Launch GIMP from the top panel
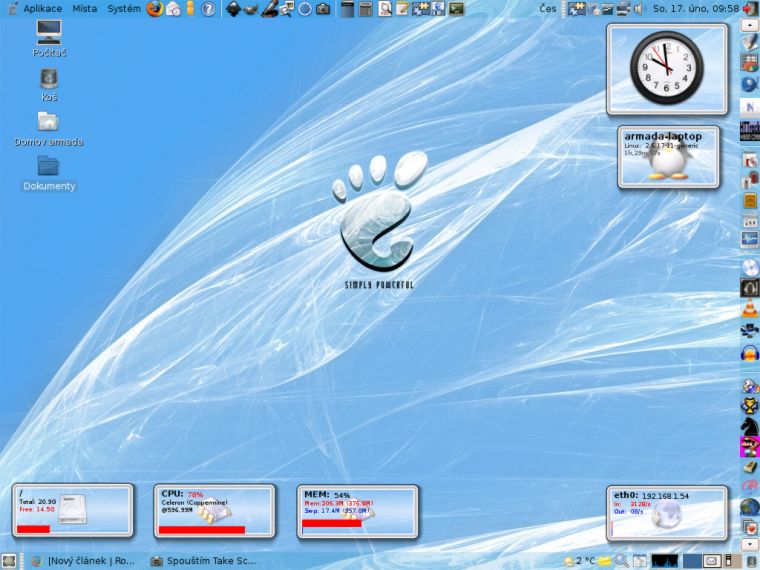 pyautogui.click(x=251, y=9)
